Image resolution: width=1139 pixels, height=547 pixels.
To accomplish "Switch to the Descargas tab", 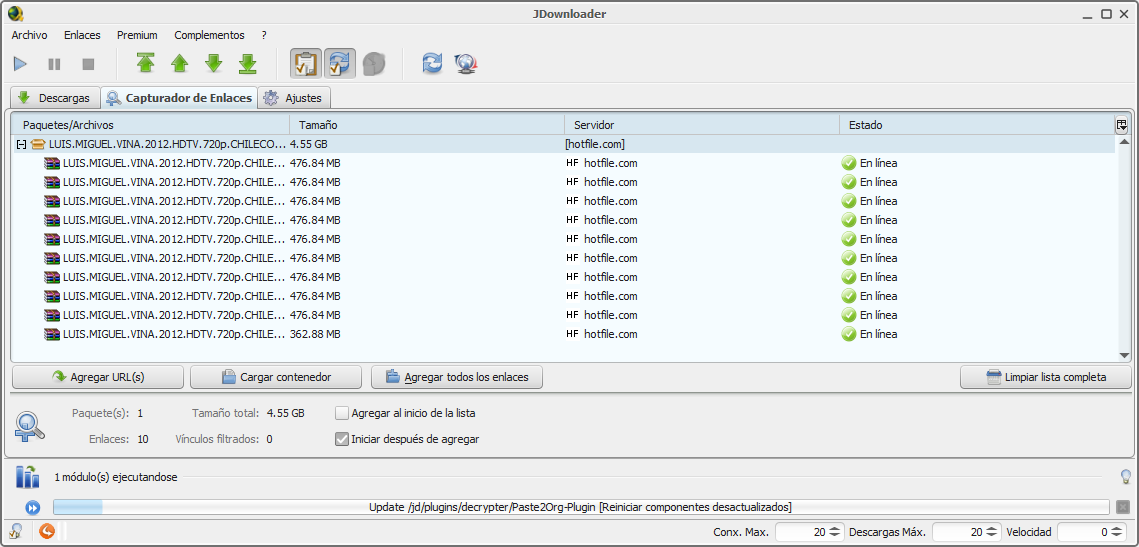I will 55,97.
